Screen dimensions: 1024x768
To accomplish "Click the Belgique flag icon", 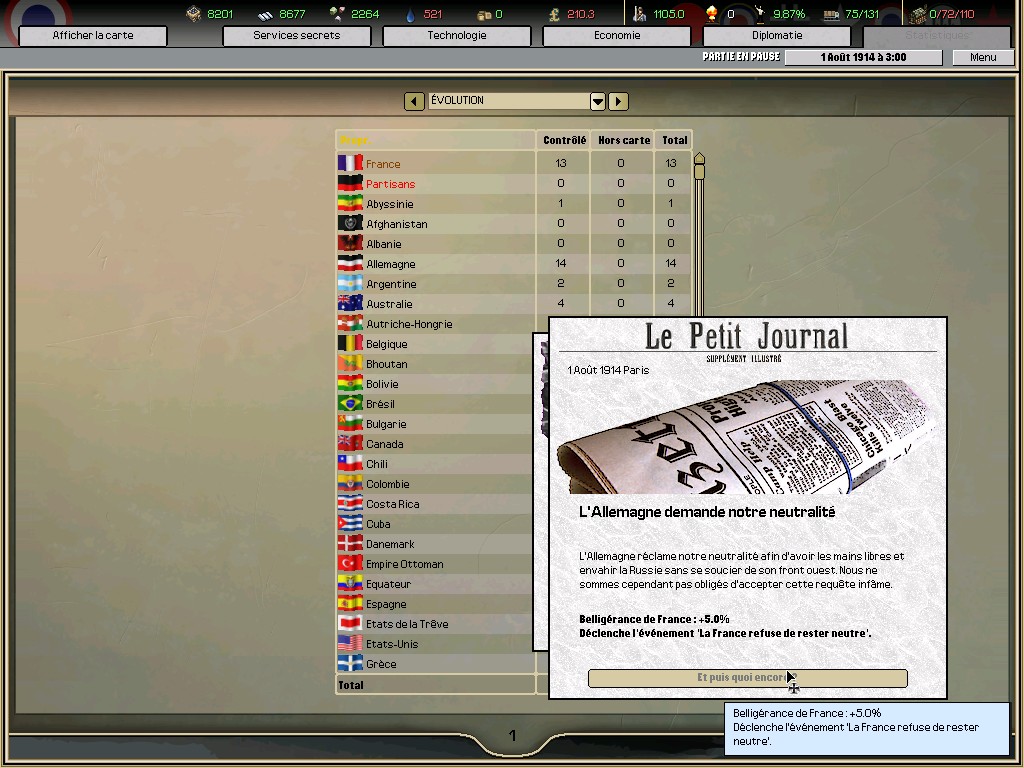I will click(350, 343).
